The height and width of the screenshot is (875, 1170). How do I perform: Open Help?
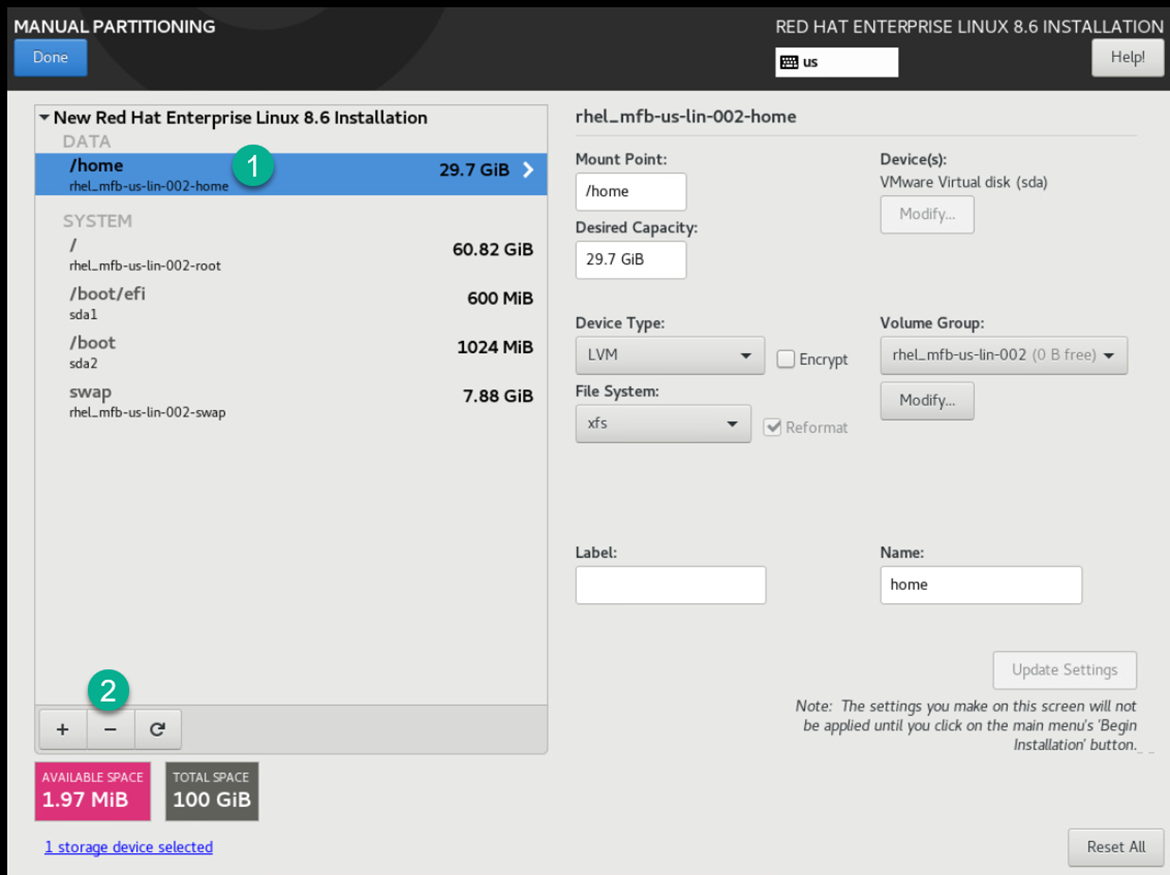(1127, 57)
